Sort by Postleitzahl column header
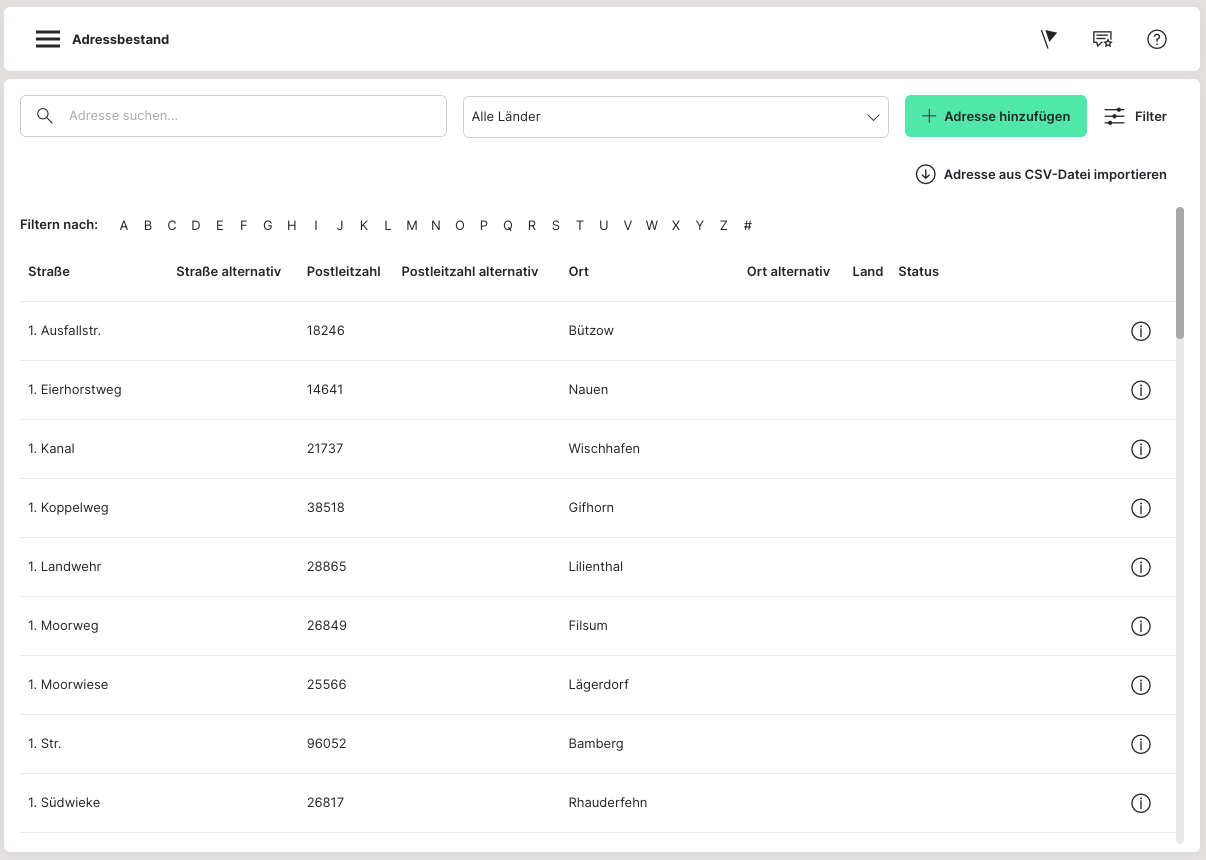1206x860 pixels. click(x=343, y=272)
